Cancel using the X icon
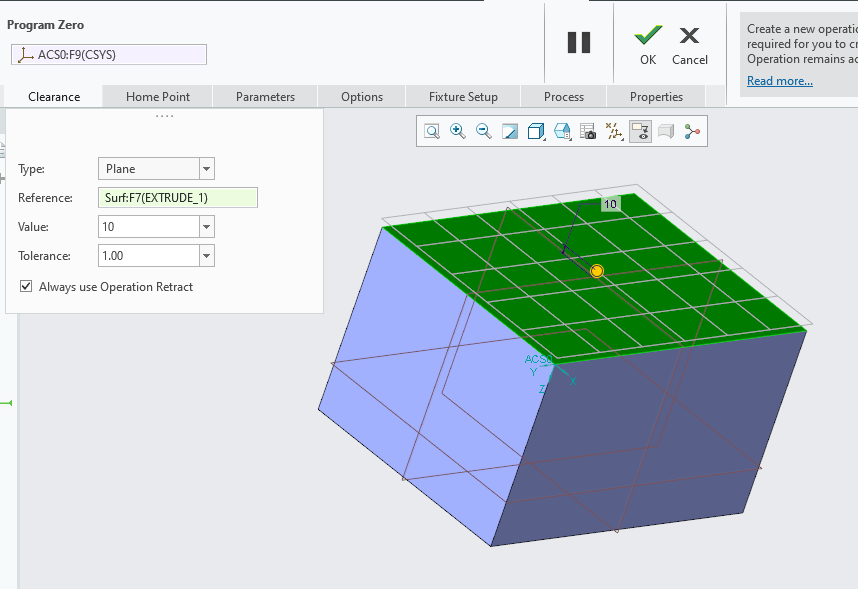 pyautogui.click(x=689, y=36)
